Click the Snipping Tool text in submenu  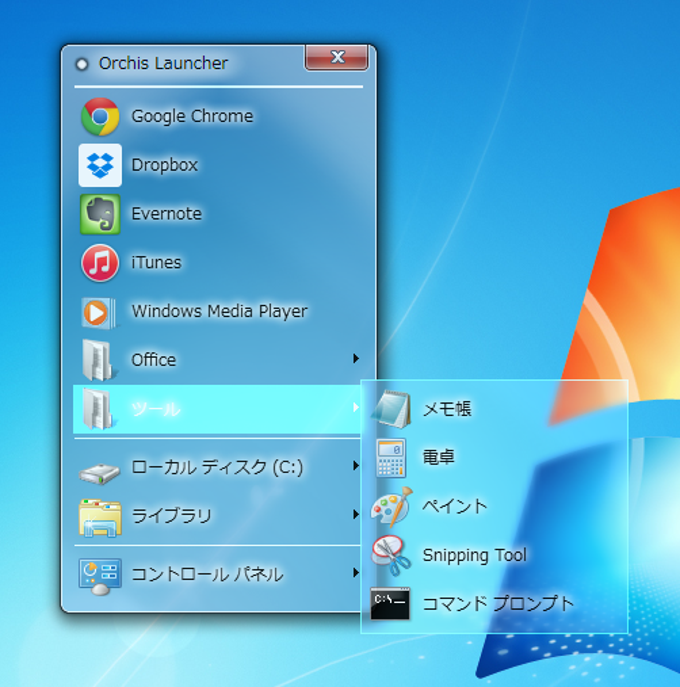click(475, 556)
